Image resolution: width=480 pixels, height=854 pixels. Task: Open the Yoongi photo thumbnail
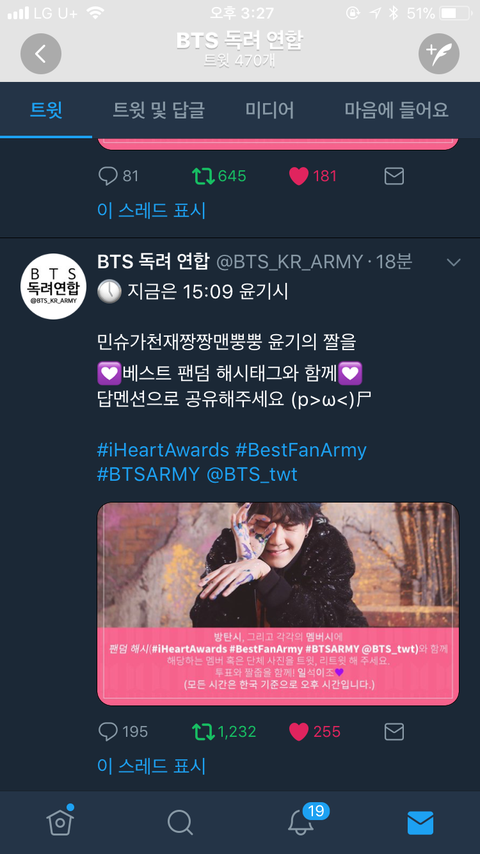tap(278, 603)
